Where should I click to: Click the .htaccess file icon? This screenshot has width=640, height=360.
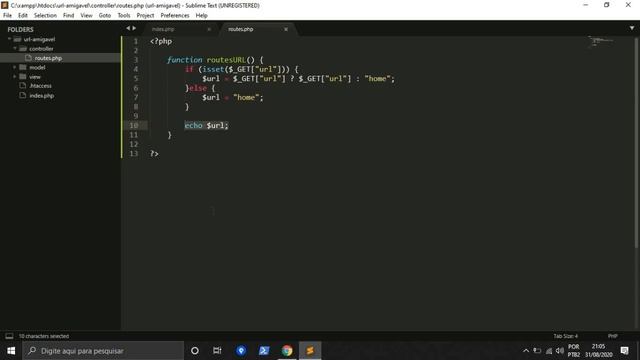pos(23,86)
